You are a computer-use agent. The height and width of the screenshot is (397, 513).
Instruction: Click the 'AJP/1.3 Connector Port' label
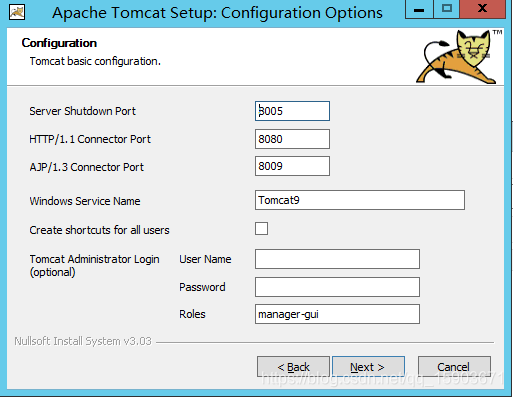tap(87, 167)
